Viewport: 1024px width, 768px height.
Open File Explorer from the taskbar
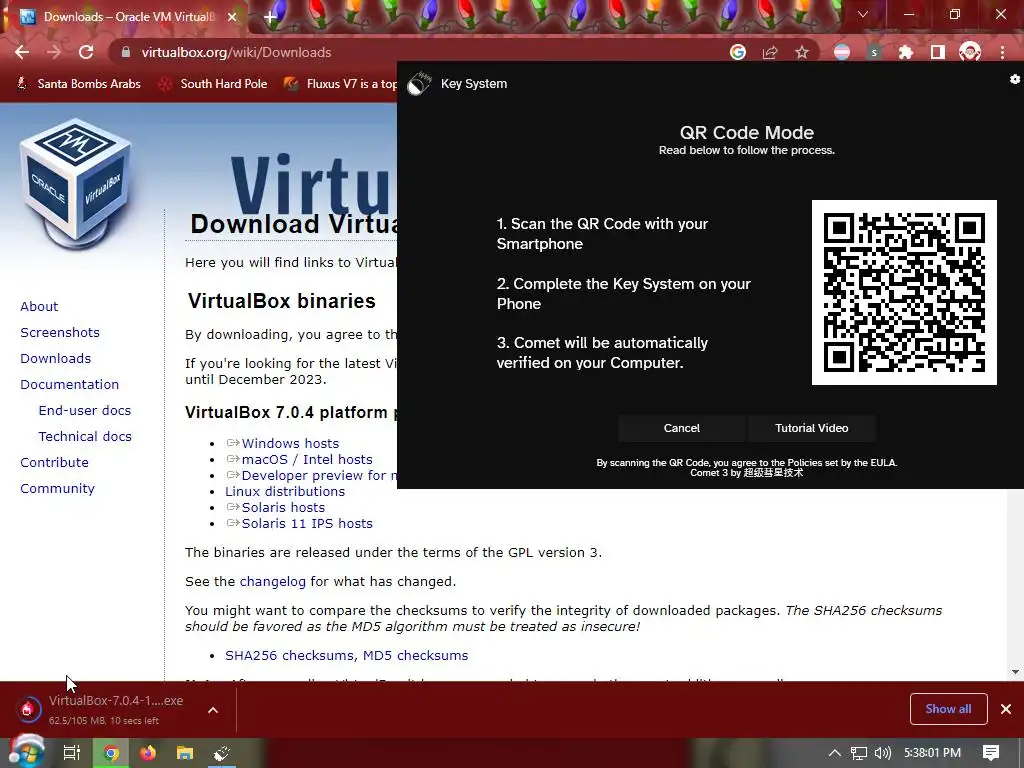(x=185, y=753)
